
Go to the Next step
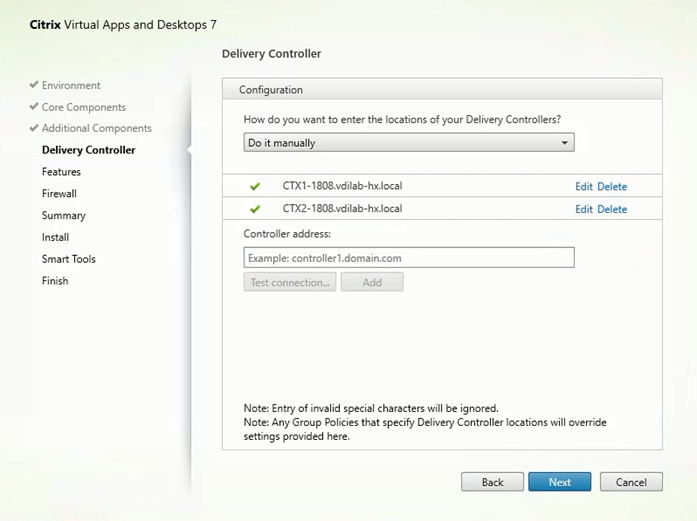560,482
